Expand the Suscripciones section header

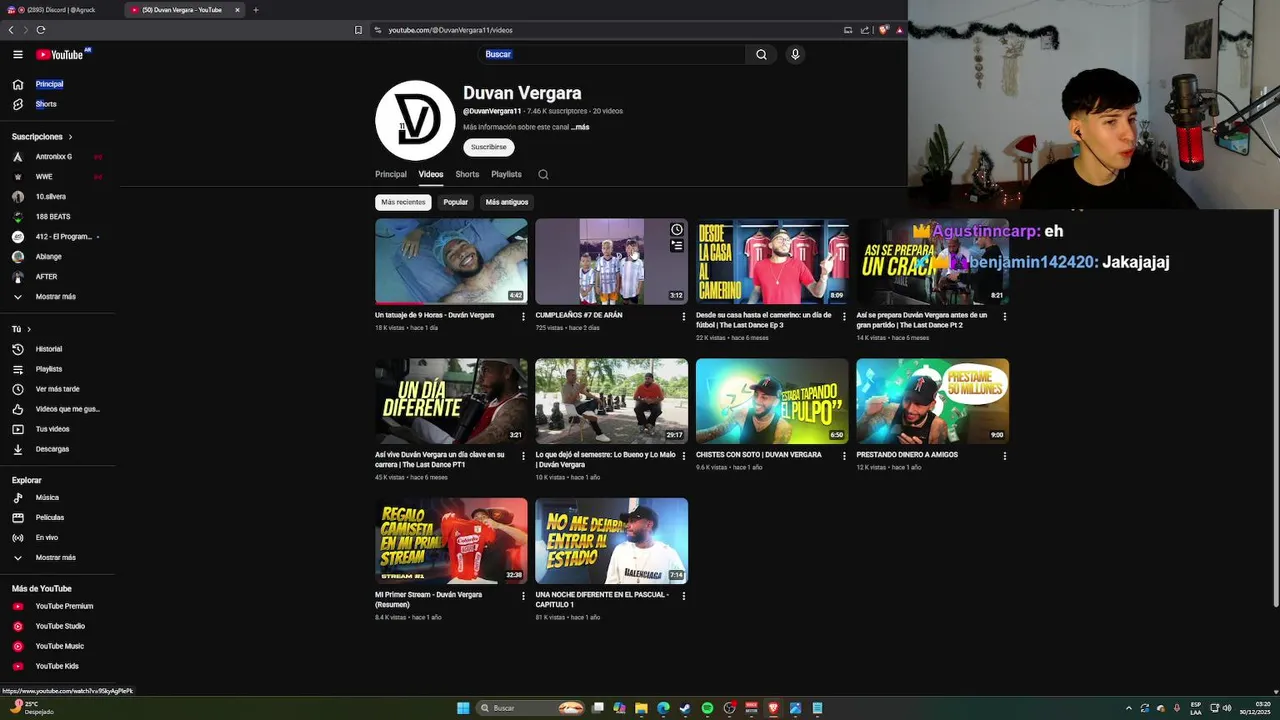[42, 136]
